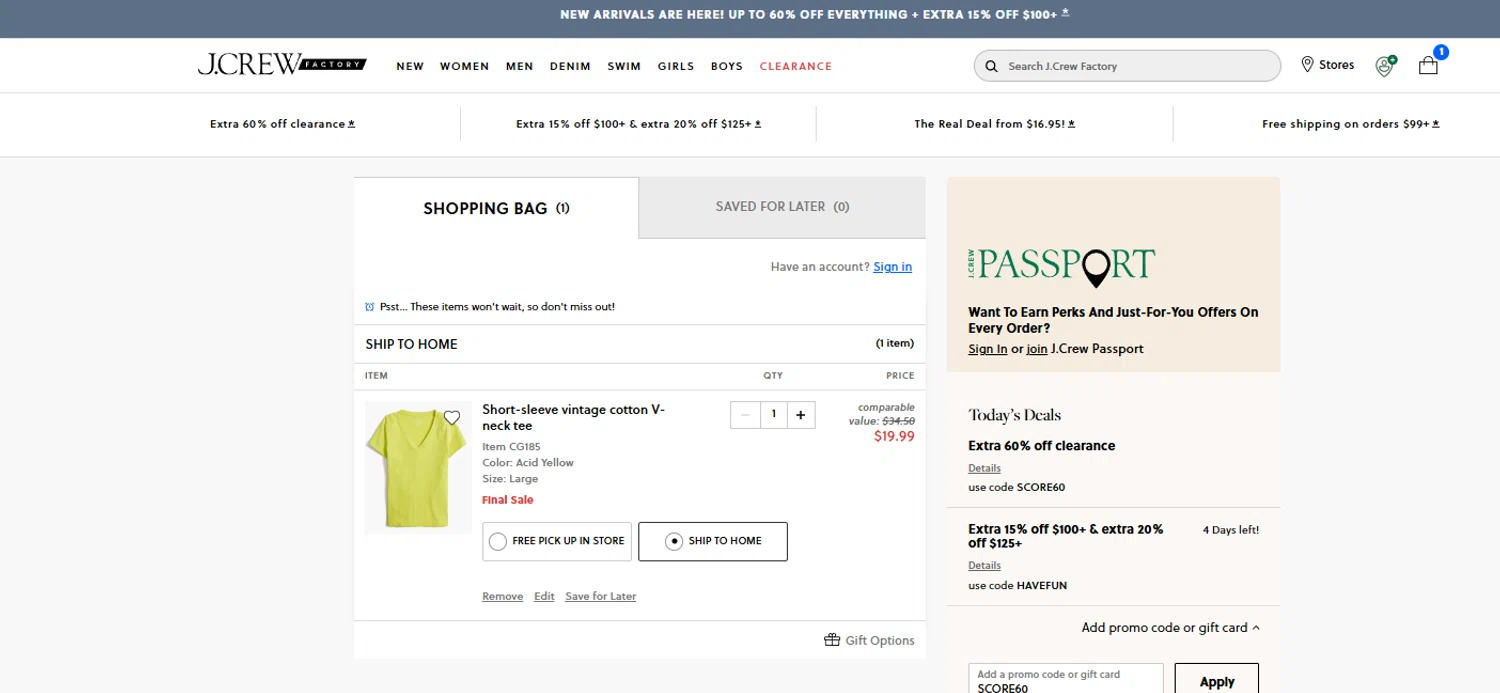Click '4 Days left!' text
This screenshot has width=1500, height=693.
[1230, 530]
